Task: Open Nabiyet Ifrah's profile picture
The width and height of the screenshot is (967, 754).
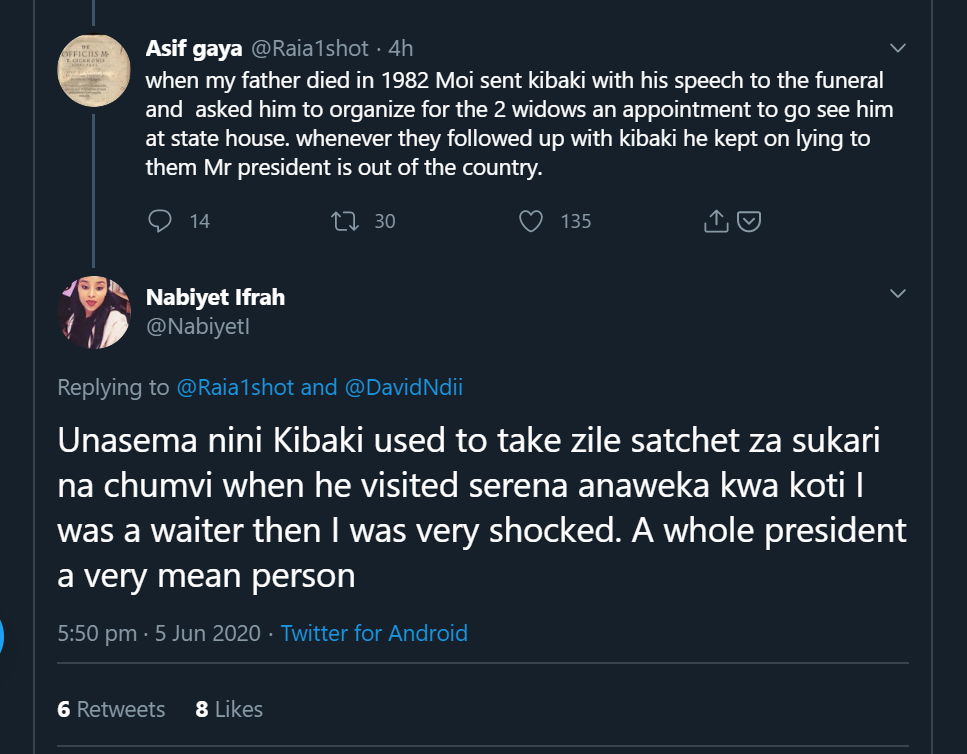Action: pos(93,312)
